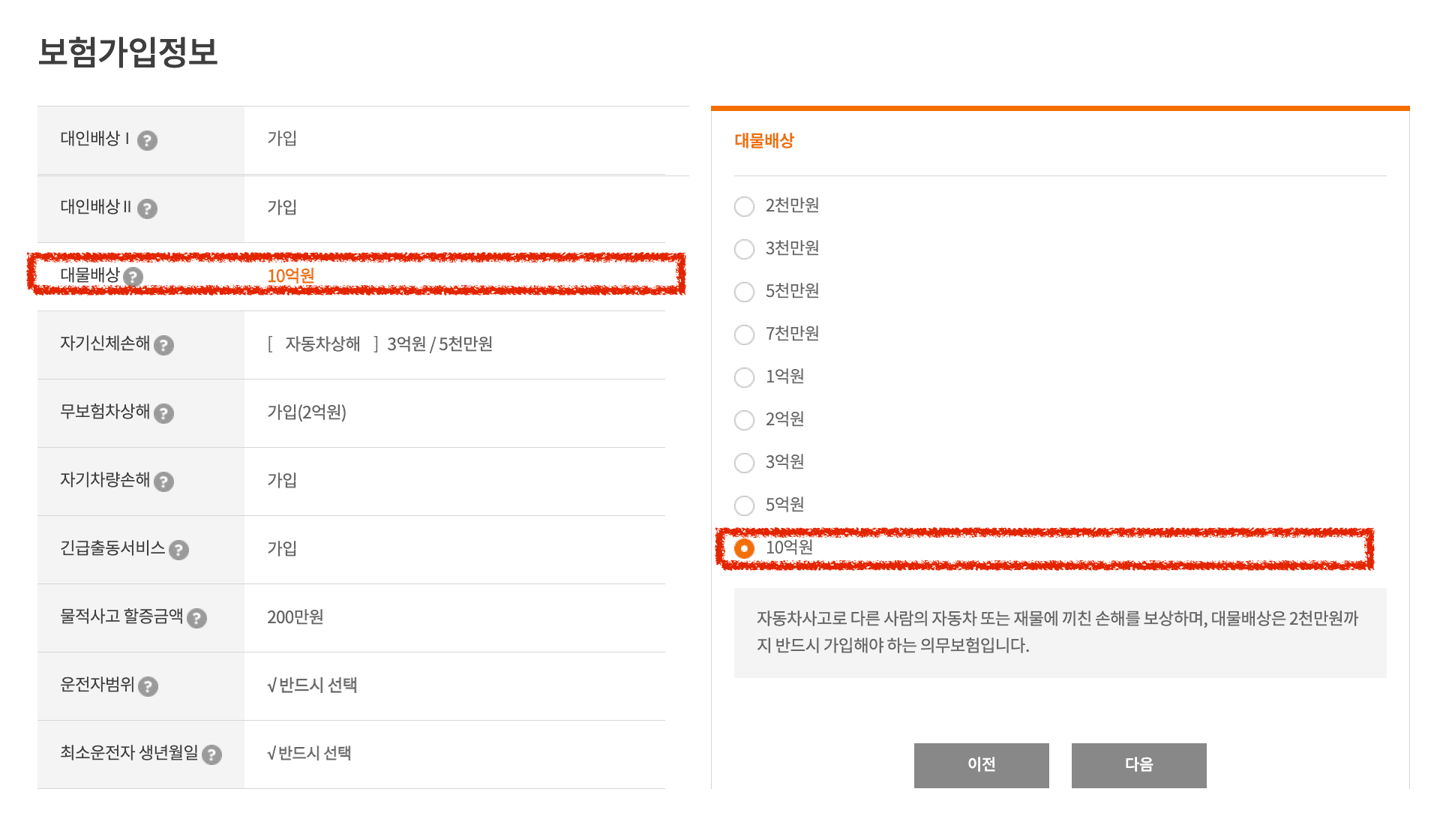Select the 3억원 radio option

click(x=744, y=463)
